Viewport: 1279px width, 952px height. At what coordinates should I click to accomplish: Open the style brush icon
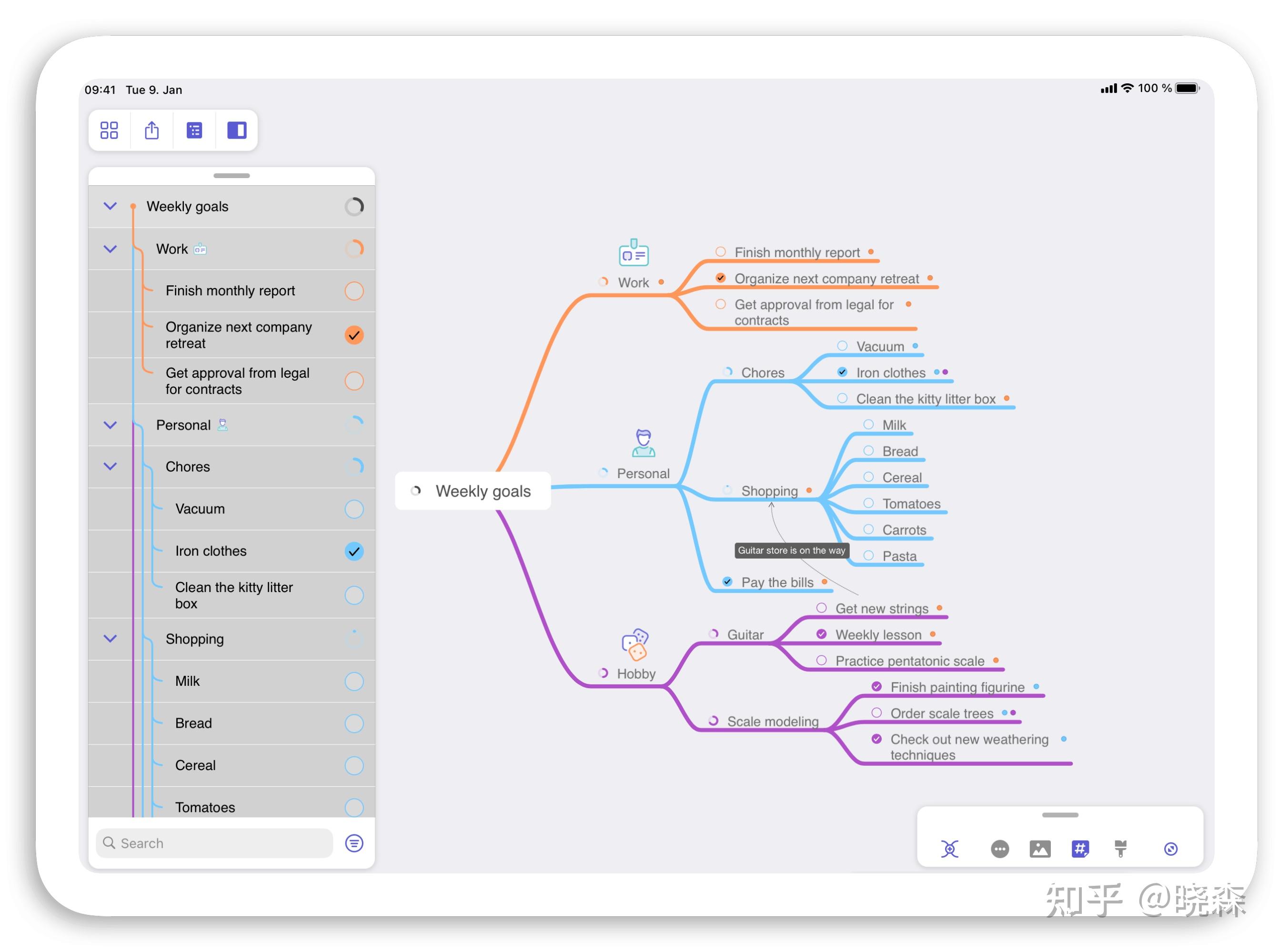click(1120, 848)
